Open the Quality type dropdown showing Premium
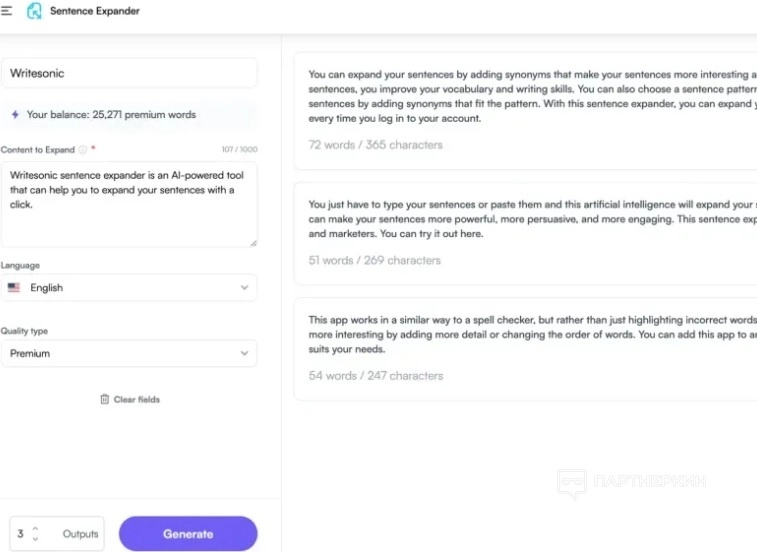This screenshot has width=757, height=552. click(128, 353)
